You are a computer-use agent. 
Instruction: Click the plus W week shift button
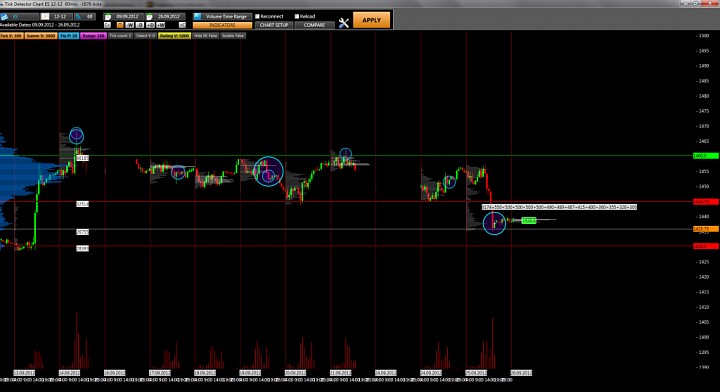160,25
